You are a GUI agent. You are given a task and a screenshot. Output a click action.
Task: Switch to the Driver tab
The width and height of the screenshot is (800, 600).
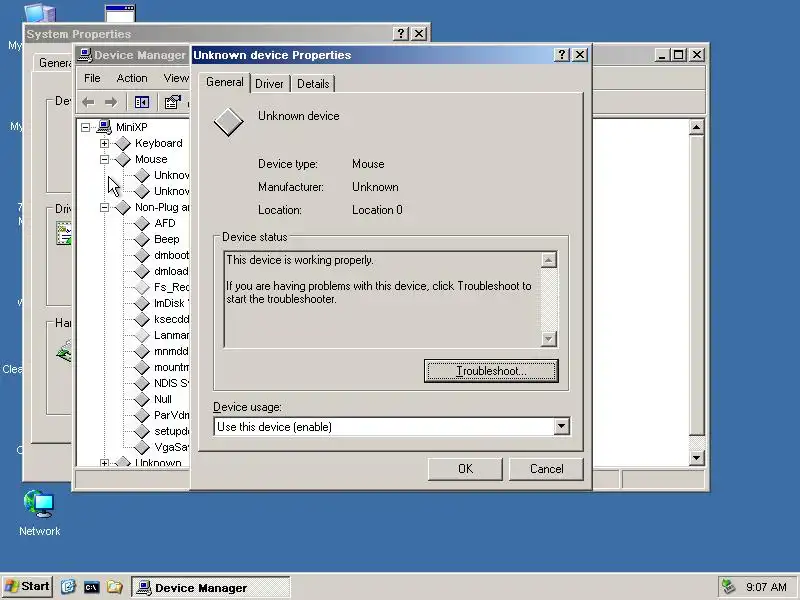pyautogui.click(x=269, y=84)
